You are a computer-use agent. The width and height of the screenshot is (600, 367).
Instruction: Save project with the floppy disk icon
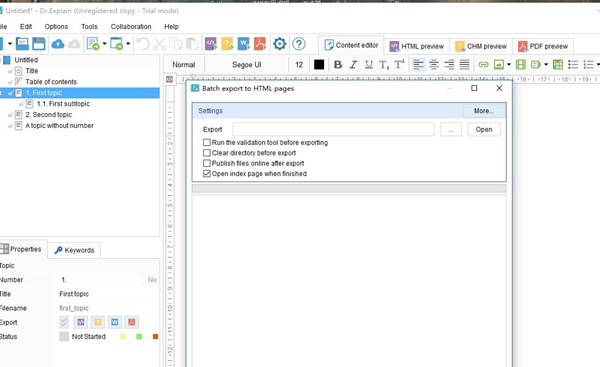39,44
